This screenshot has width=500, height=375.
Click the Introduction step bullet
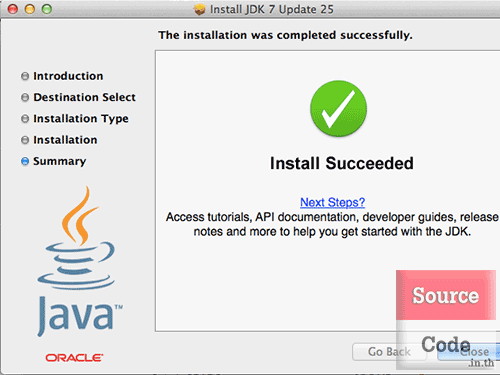coord(25,76)
